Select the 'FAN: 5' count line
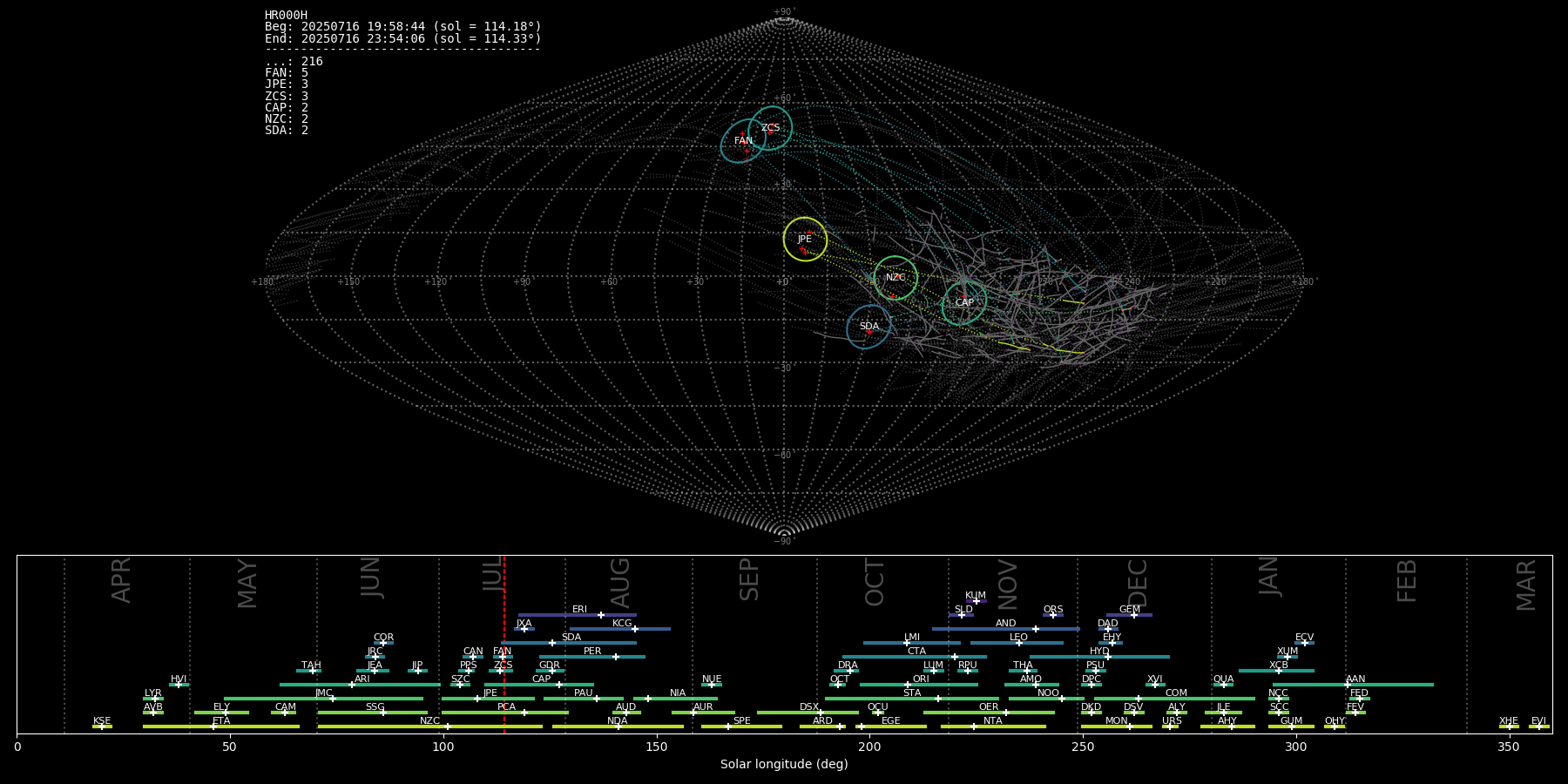 click(x=287, y=73)
